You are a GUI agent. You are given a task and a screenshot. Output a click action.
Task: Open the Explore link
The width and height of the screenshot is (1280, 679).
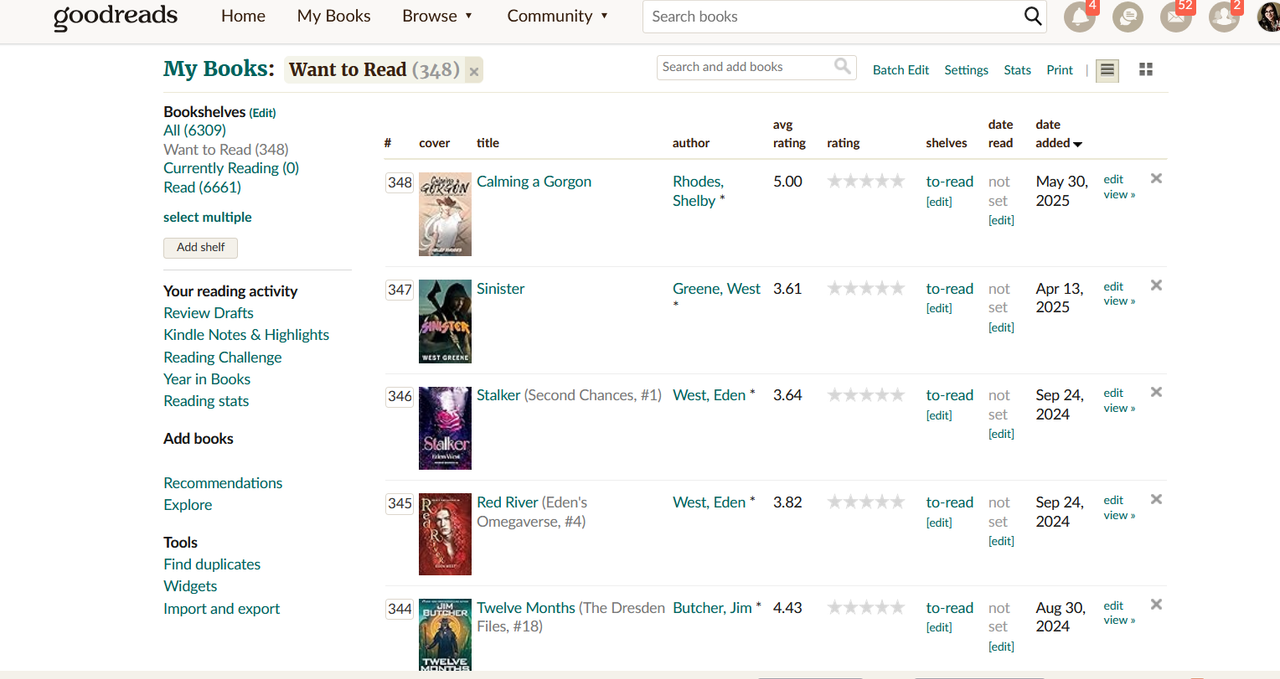click(x=188, y=505)
